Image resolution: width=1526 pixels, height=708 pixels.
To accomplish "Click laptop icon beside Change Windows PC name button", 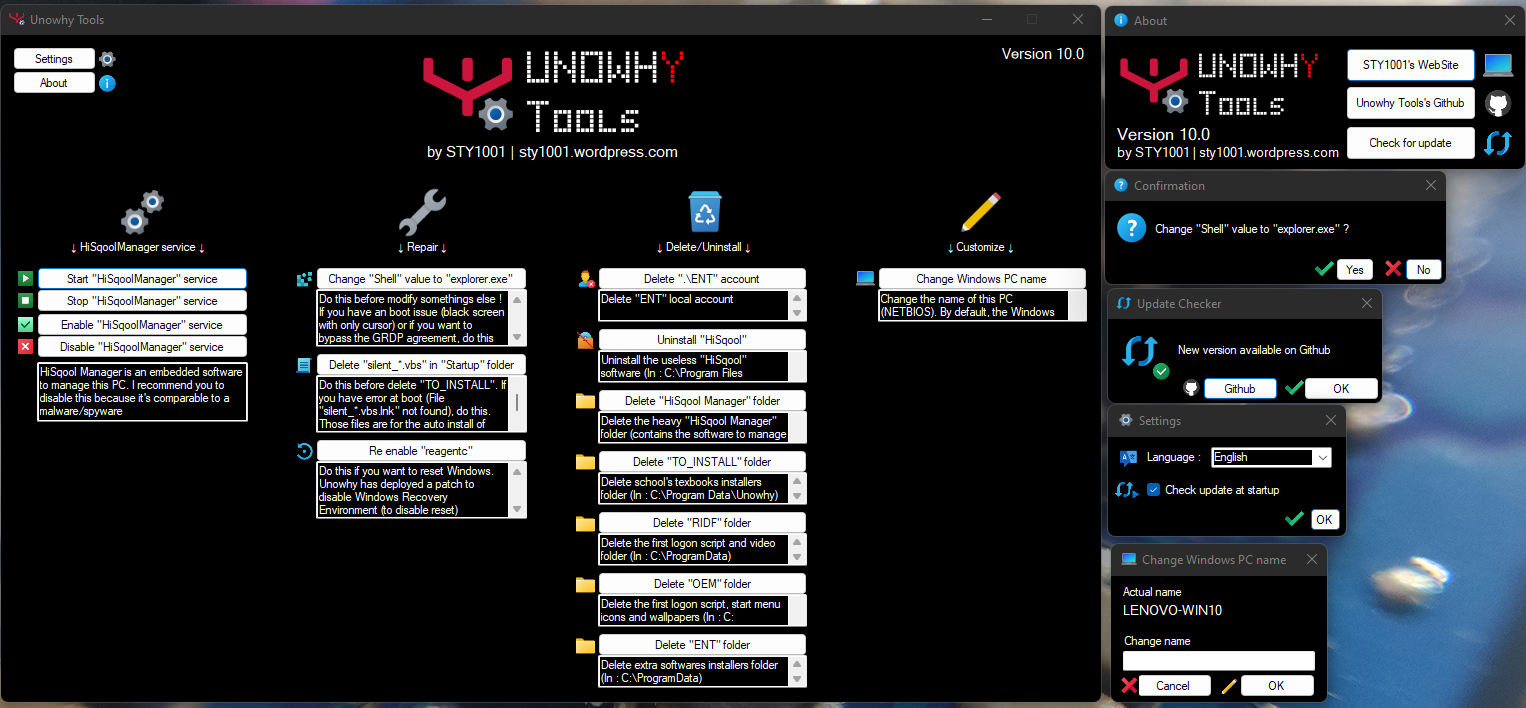I will [866, 279].
